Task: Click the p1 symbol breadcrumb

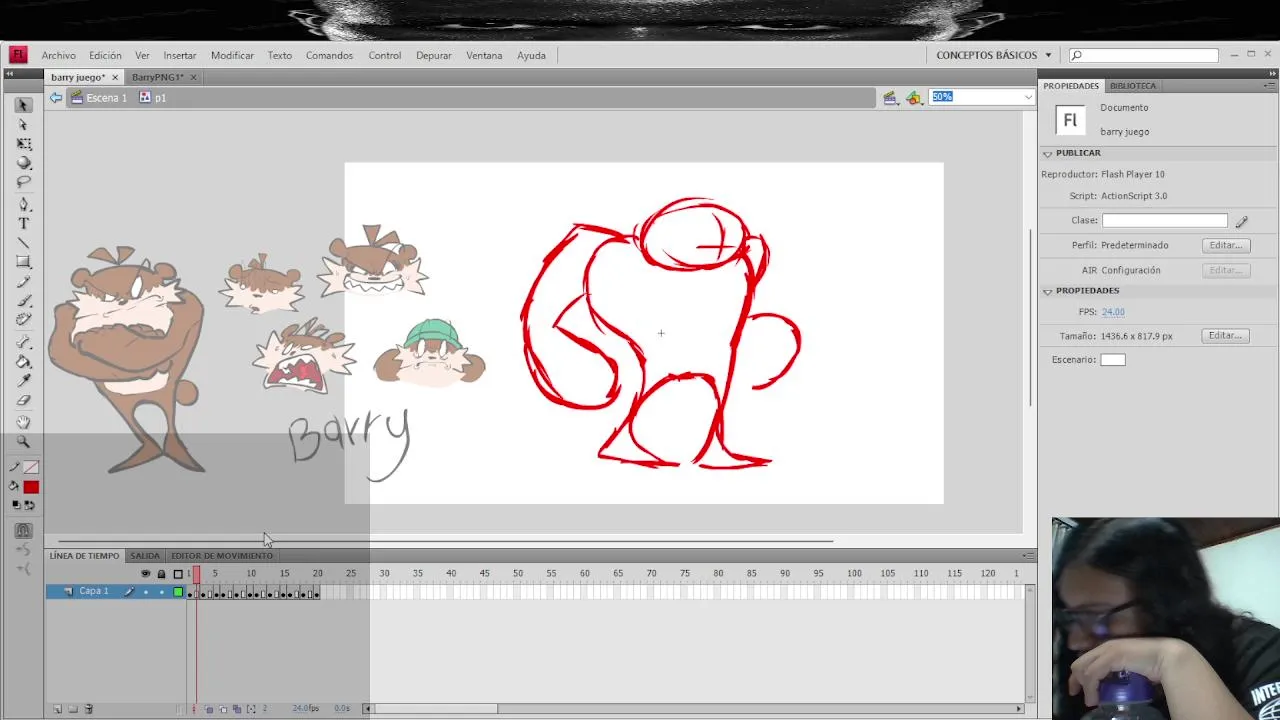Action: [153, 98]
